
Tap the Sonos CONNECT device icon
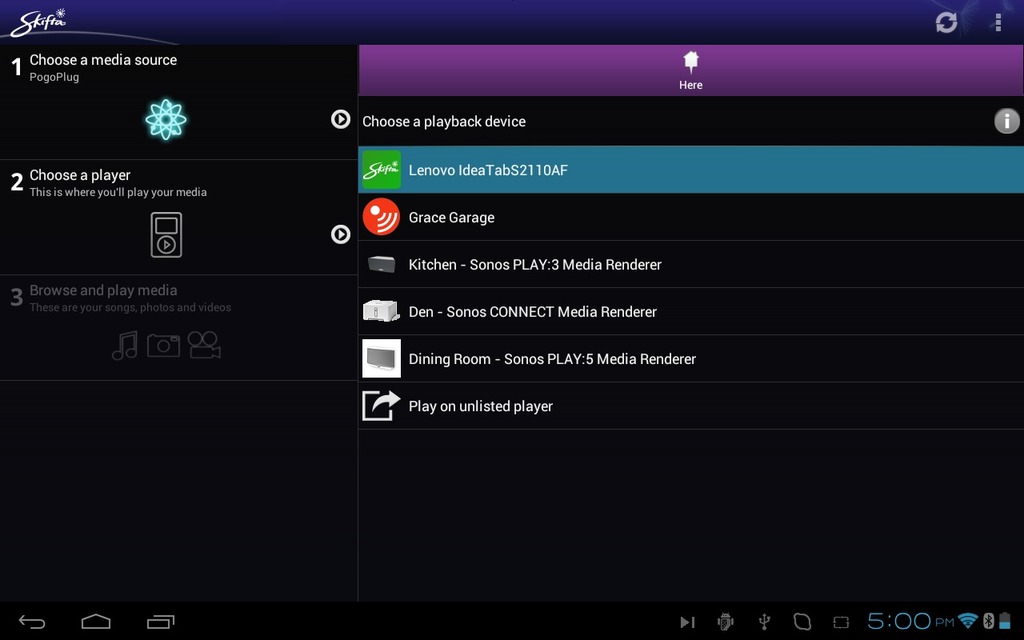381,311
